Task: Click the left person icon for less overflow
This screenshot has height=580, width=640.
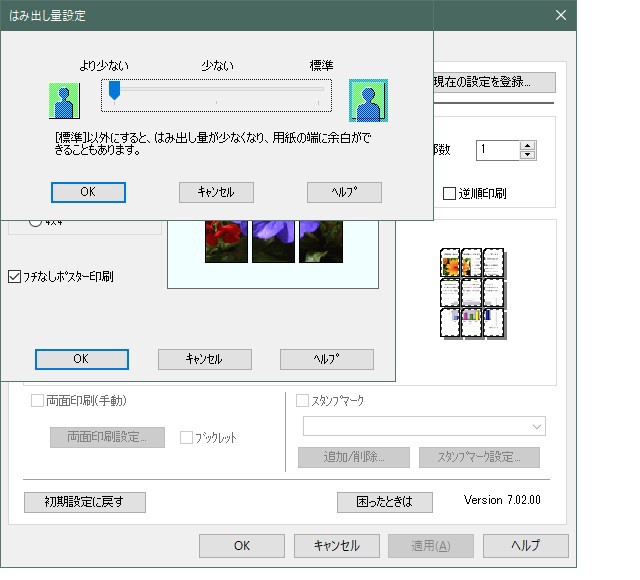Action: 65,101
